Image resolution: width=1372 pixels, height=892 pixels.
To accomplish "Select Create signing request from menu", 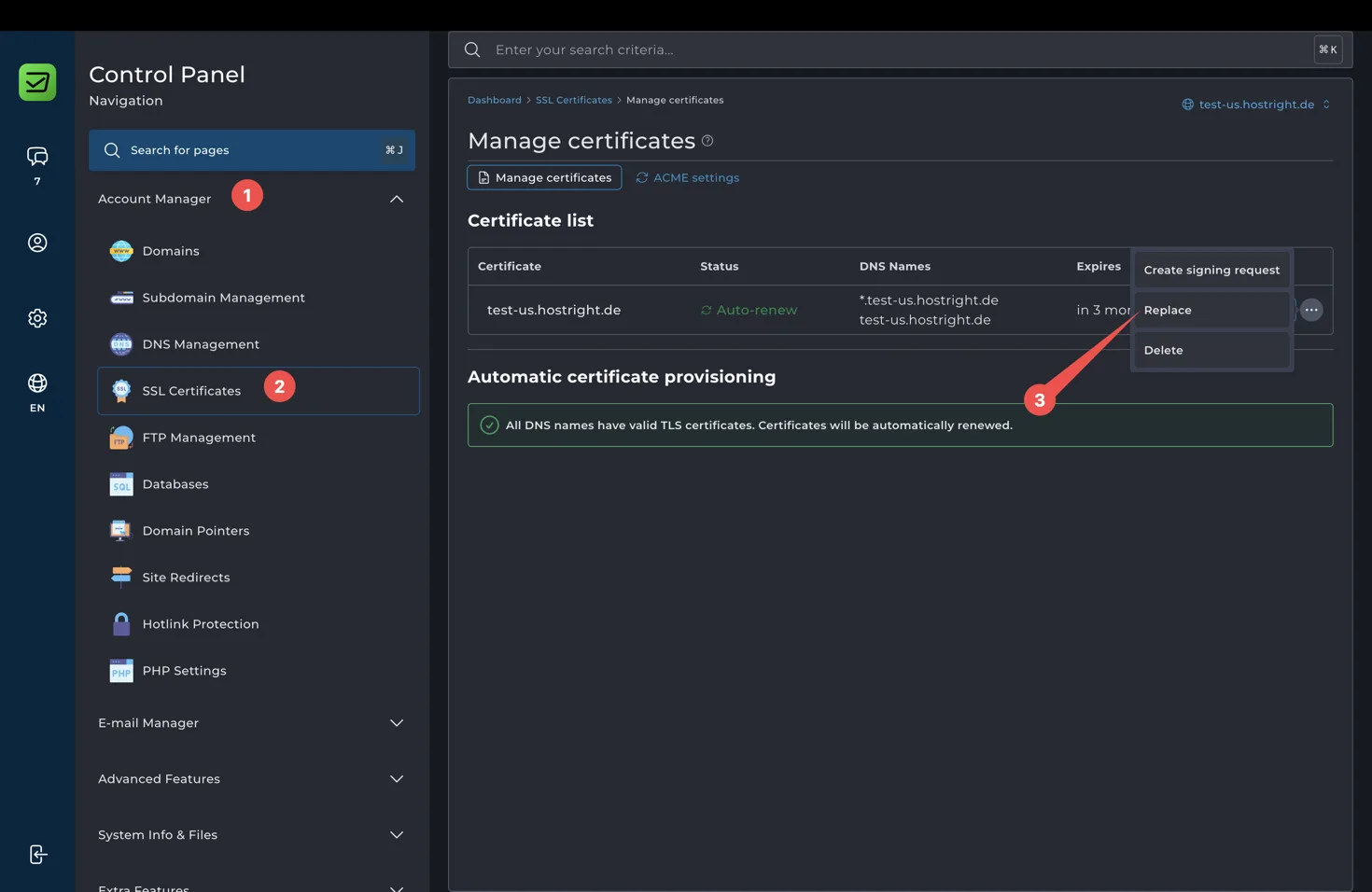I will (x=1211, y=270).
